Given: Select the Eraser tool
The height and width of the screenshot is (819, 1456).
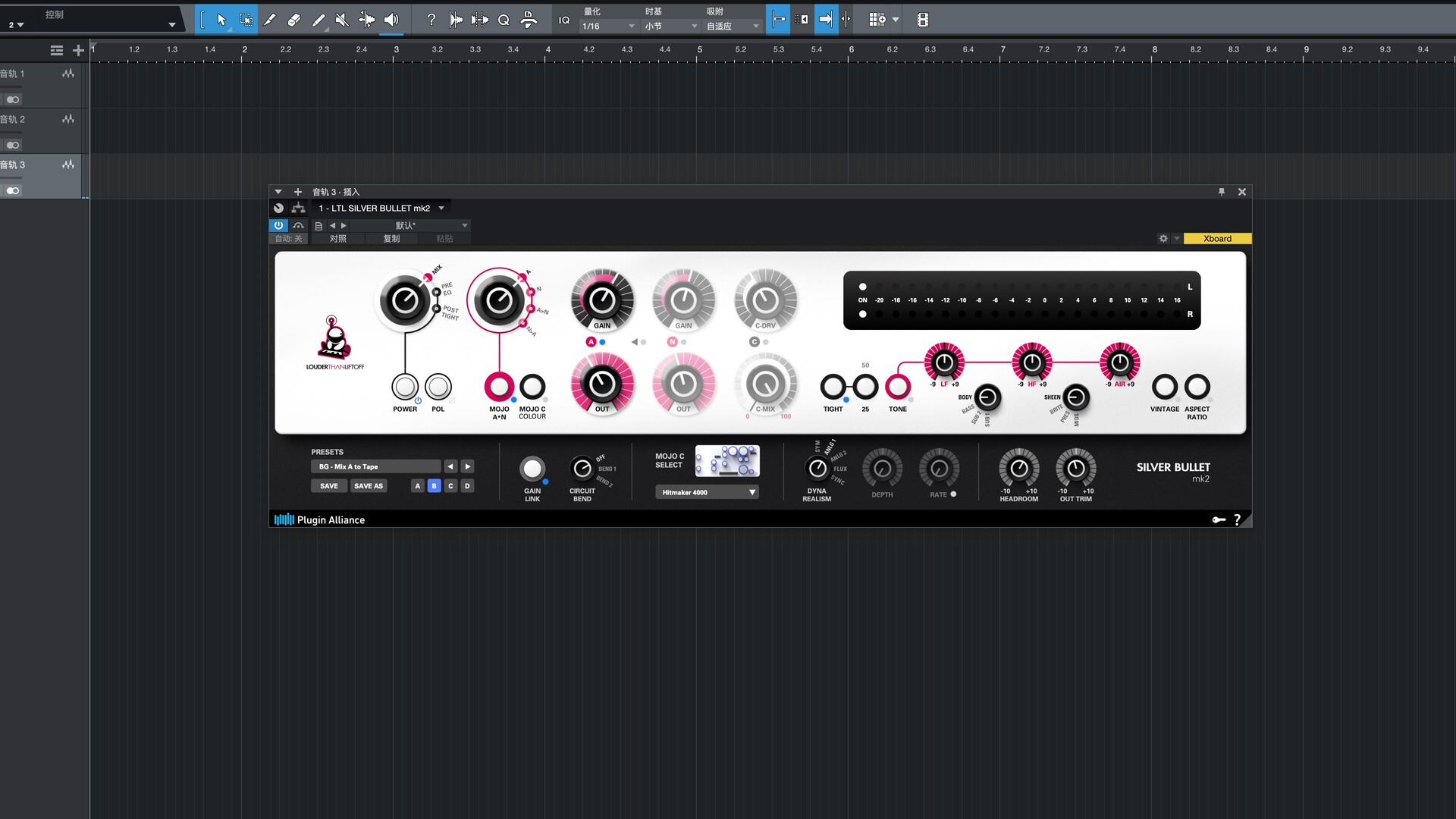Looking at the screenshot, I should (x=294, y=20).
